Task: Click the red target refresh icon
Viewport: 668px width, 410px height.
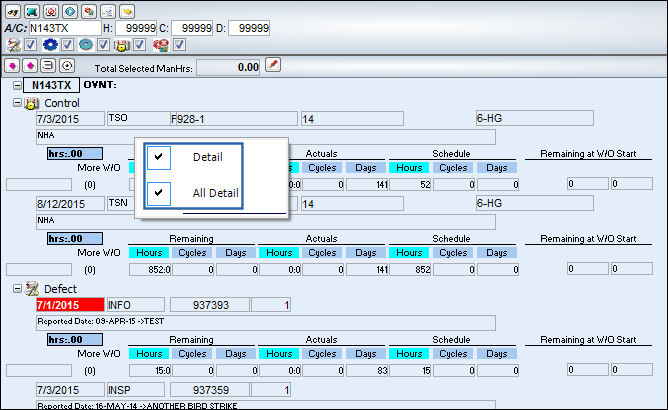Action: pos(51,12)
